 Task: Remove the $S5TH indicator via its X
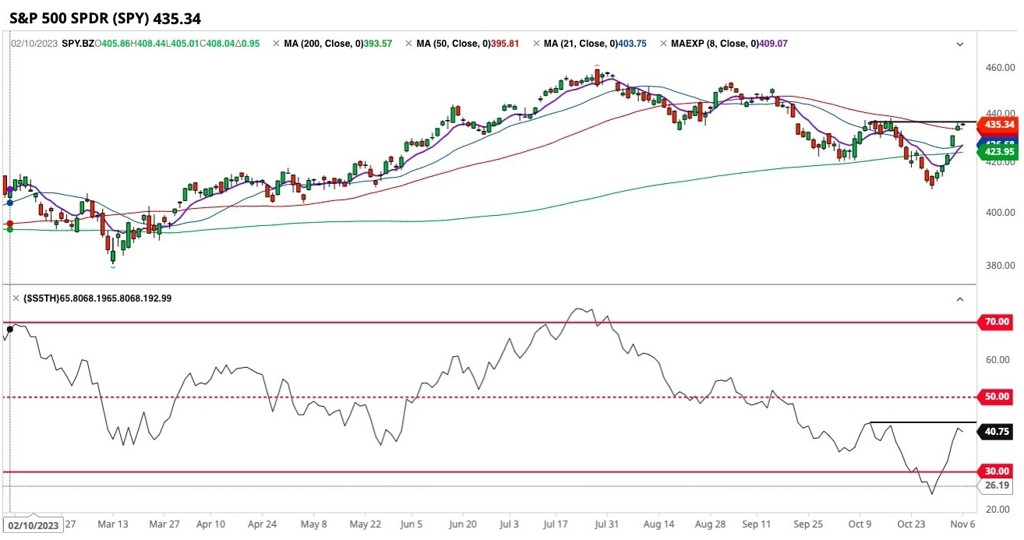16,298
